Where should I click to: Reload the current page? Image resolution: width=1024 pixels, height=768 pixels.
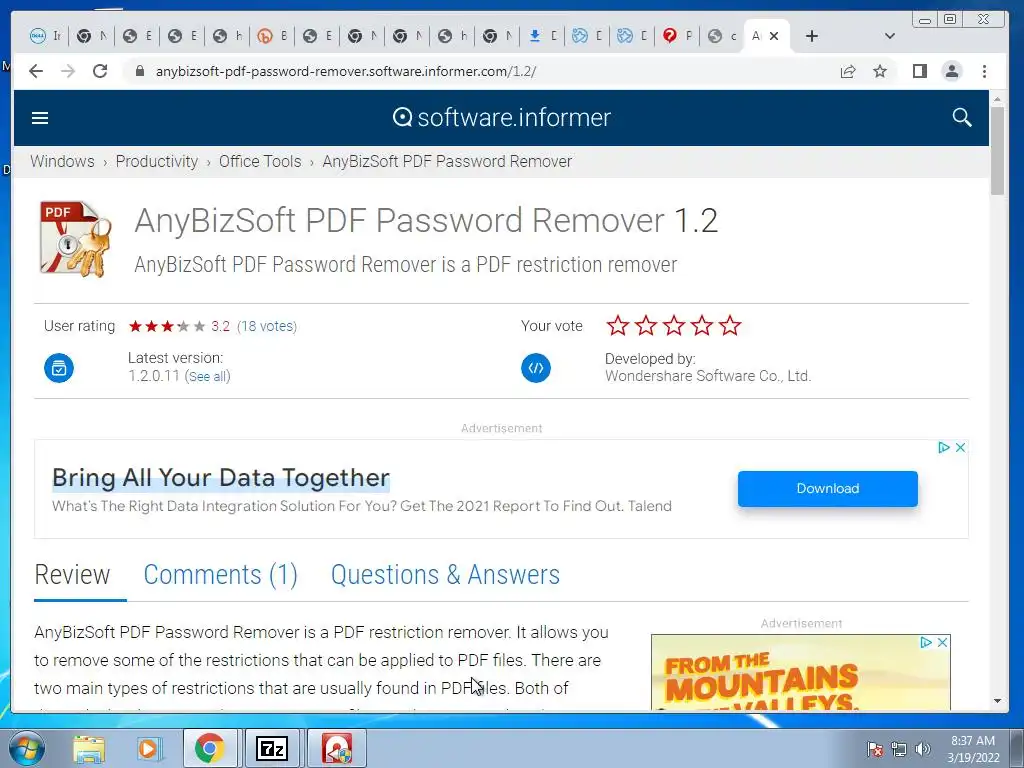100,71
